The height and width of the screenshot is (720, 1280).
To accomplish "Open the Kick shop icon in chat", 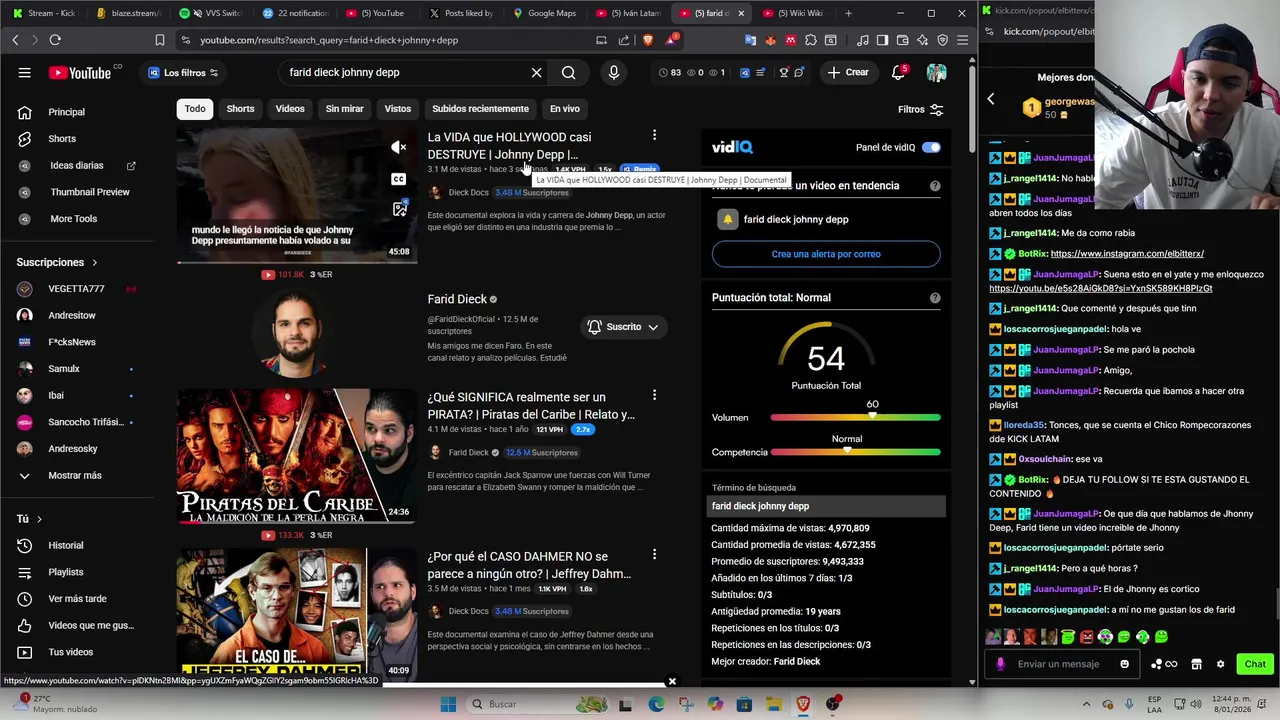I will [1196, 664].
